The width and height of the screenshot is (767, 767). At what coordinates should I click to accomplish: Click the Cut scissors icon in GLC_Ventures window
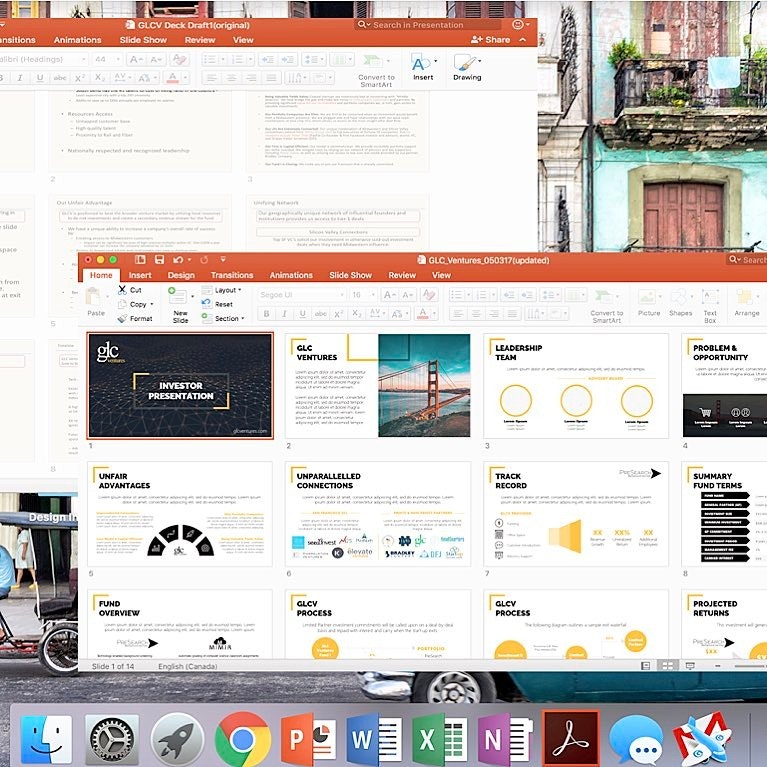pos(122,290)
